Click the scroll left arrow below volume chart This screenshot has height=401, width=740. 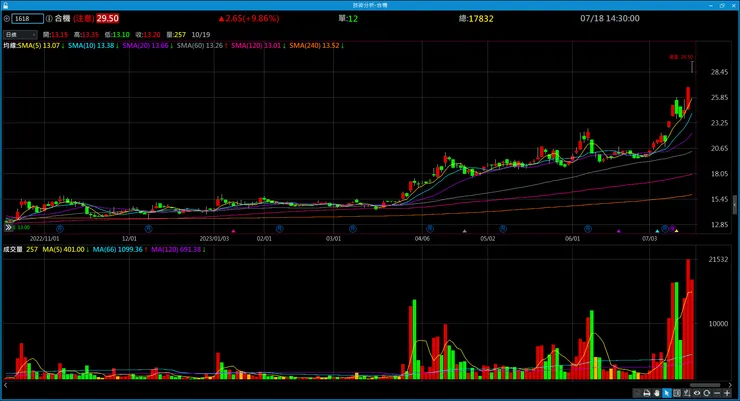[5, 385]
